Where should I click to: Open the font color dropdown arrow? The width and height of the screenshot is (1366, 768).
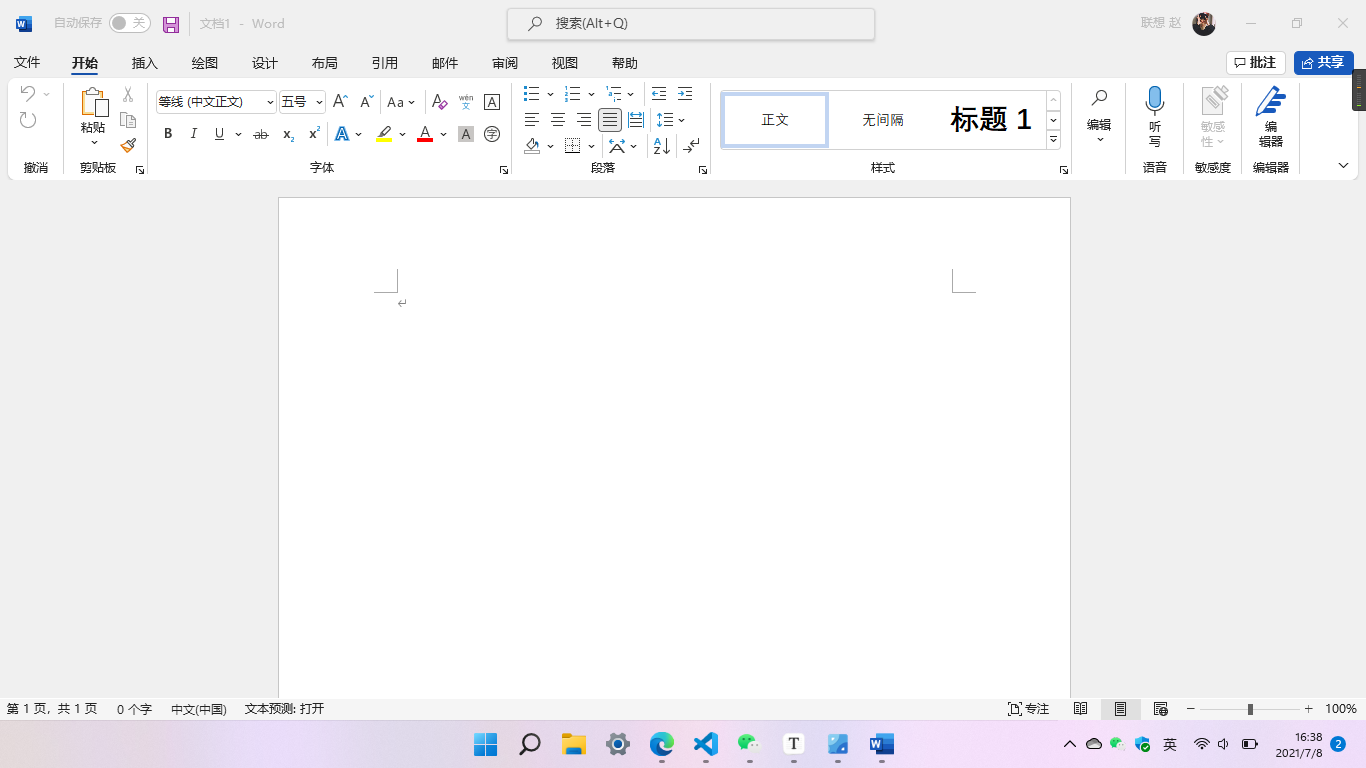[x=443, y=134]
